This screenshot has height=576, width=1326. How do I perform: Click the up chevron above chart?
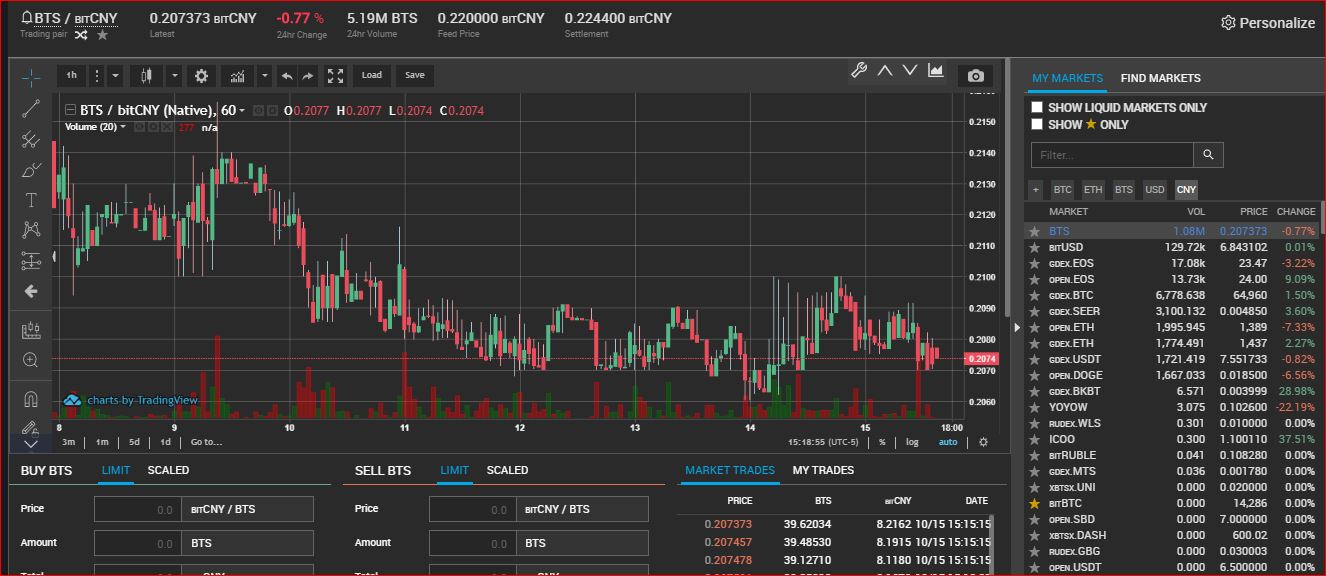tap(885, 70)
